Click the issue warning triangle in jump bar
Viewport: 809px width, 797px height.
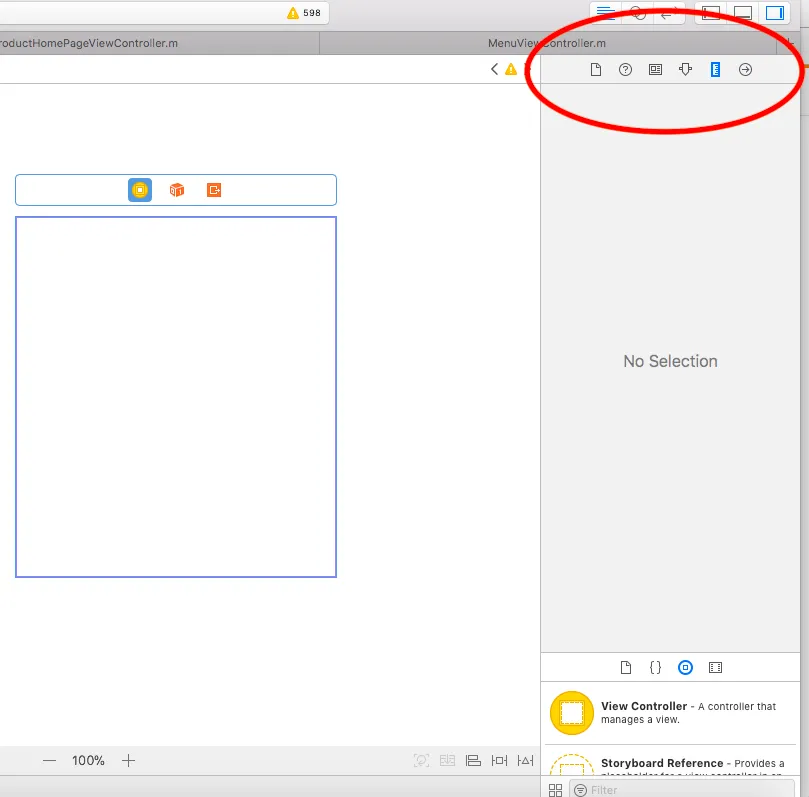coord(511,69)
